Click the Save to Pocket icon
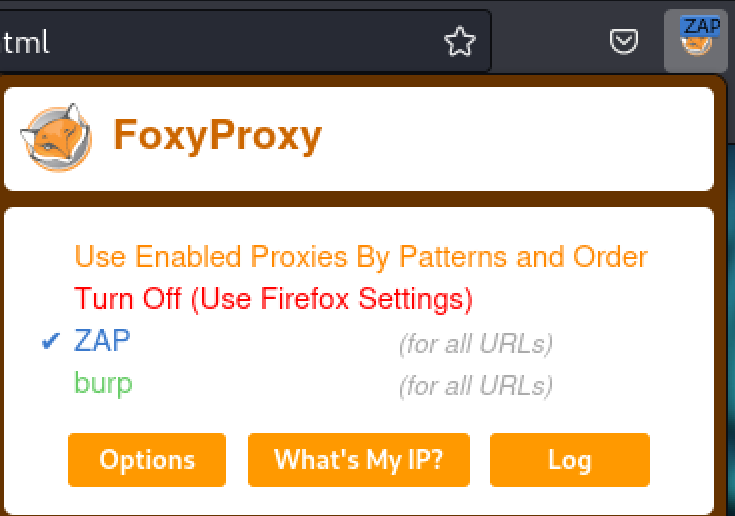The width and height of the screenshot is (735, 516). (x=625, y=41)
